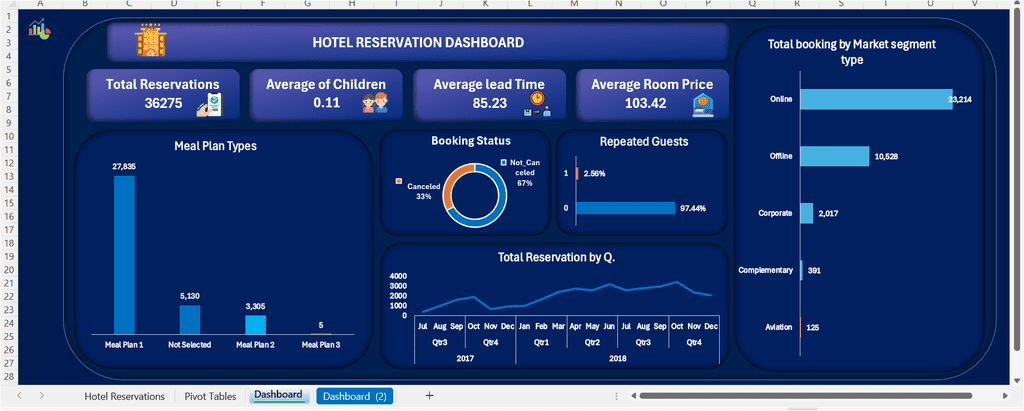Select the clock icon in Average lead Time
This screenshot has height=411, width=1024.
click(537, 104)
